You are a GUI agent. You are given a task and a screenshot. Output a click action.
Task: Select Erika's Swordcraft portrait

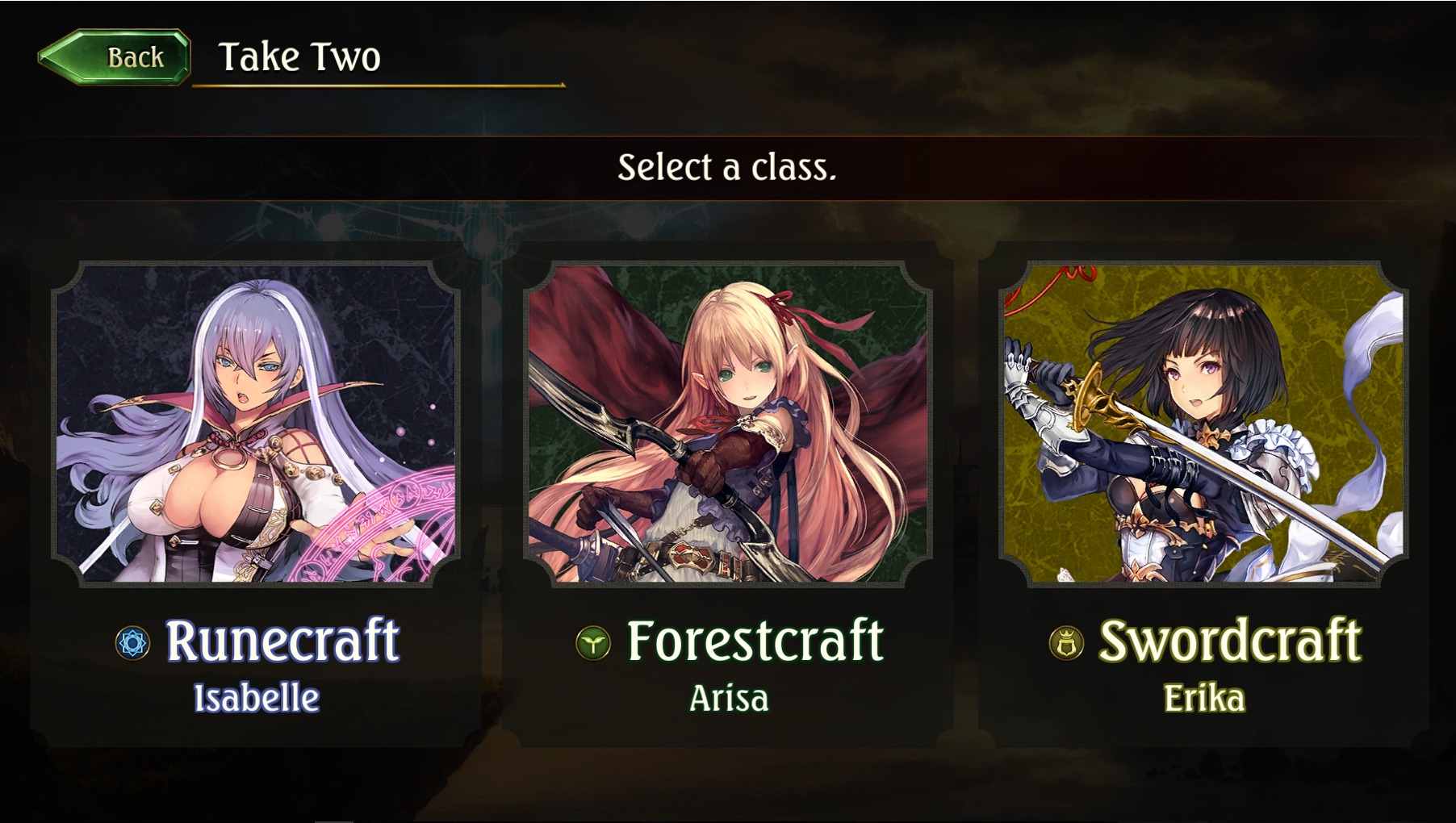pyautogui.click(x=1203, y=424)
